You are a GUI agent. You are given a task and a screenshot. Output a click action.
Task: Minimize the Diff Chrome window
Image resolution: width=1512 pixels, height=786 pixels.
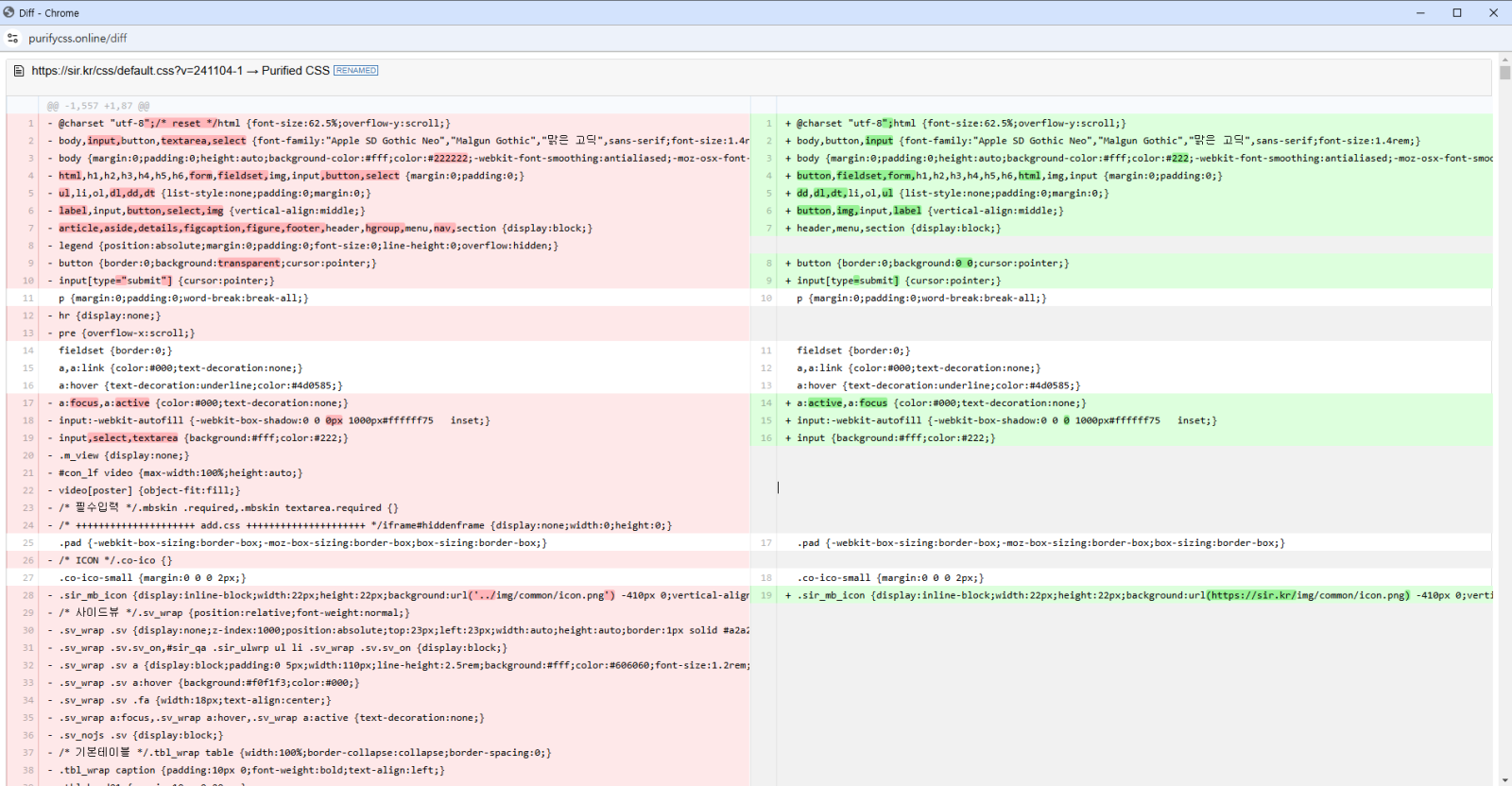pos(1420,12)
